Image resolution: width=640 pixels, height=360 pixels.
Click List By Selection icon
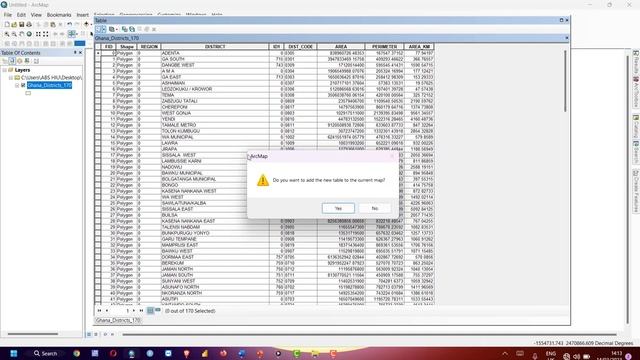pos(27,61)
